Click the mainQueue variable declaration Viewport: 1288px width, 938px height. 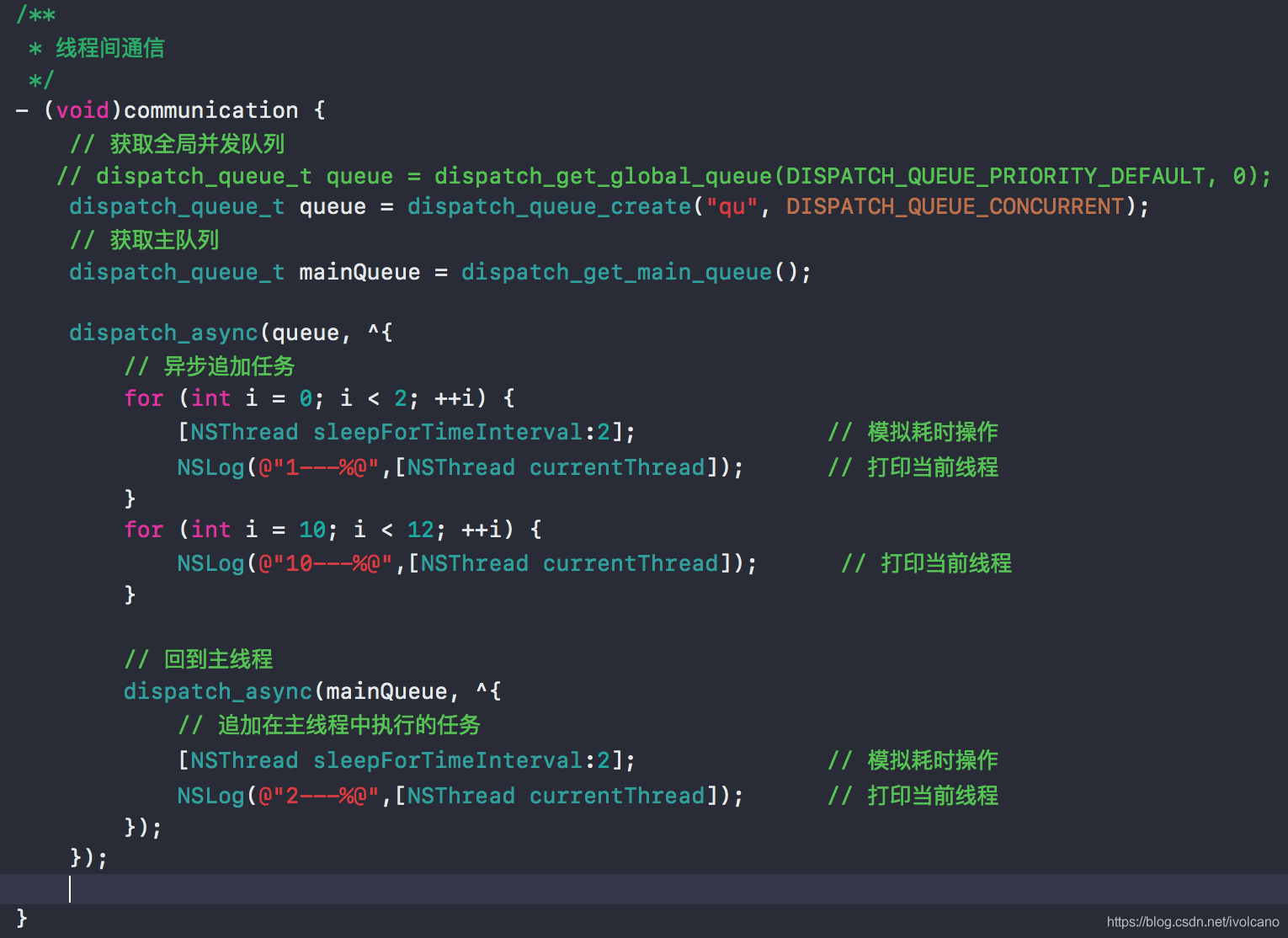[359, 272]
